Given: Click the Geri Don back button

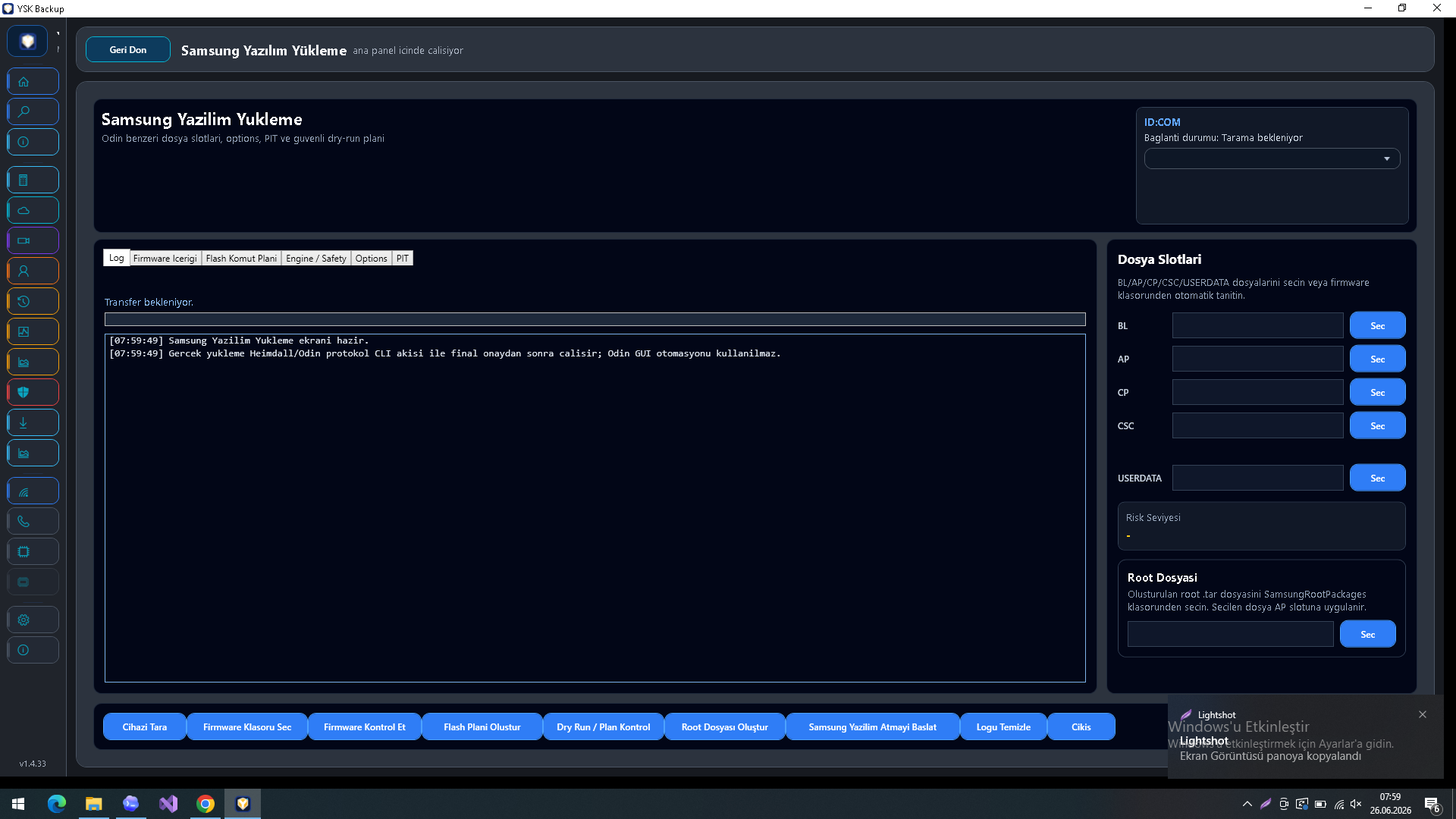Looking at the screenshot, I should 128,49.
